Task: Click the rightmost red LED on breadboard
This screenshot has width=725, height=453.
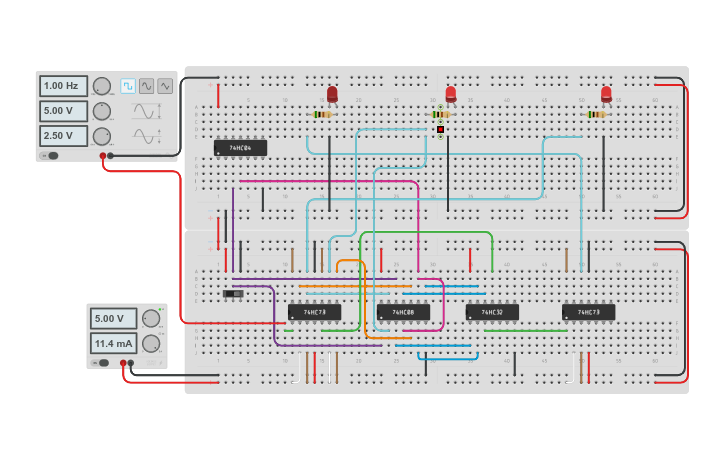Action: pyautogui.click(x=606, y=94)
